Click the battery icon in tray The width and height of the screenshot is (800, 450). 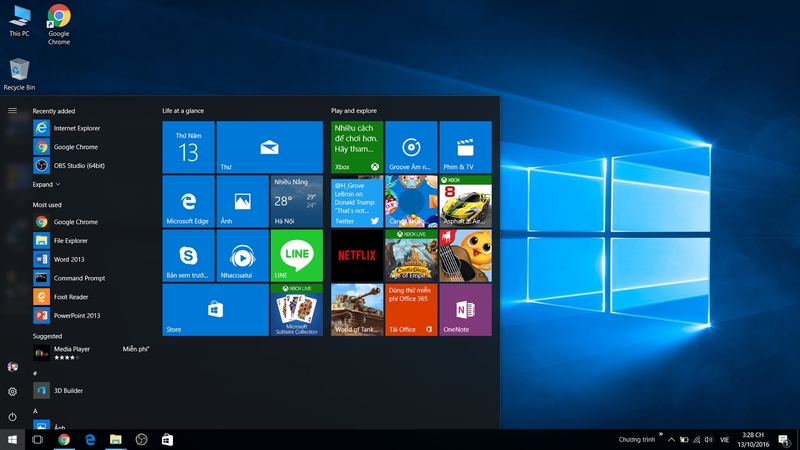[x=684, y=440]
